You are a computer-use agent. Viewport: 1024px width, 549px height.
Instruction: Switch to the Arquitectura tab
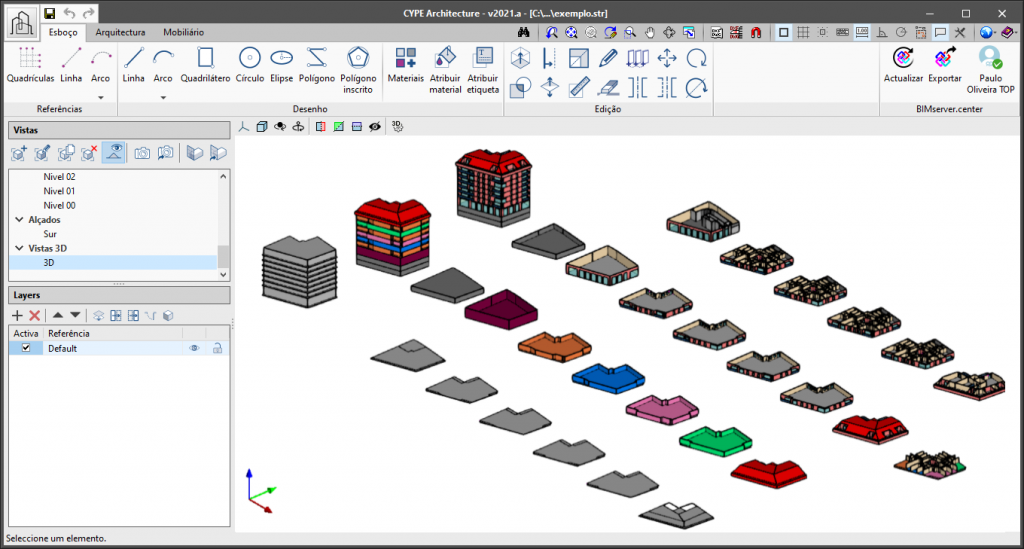point(120,32)
